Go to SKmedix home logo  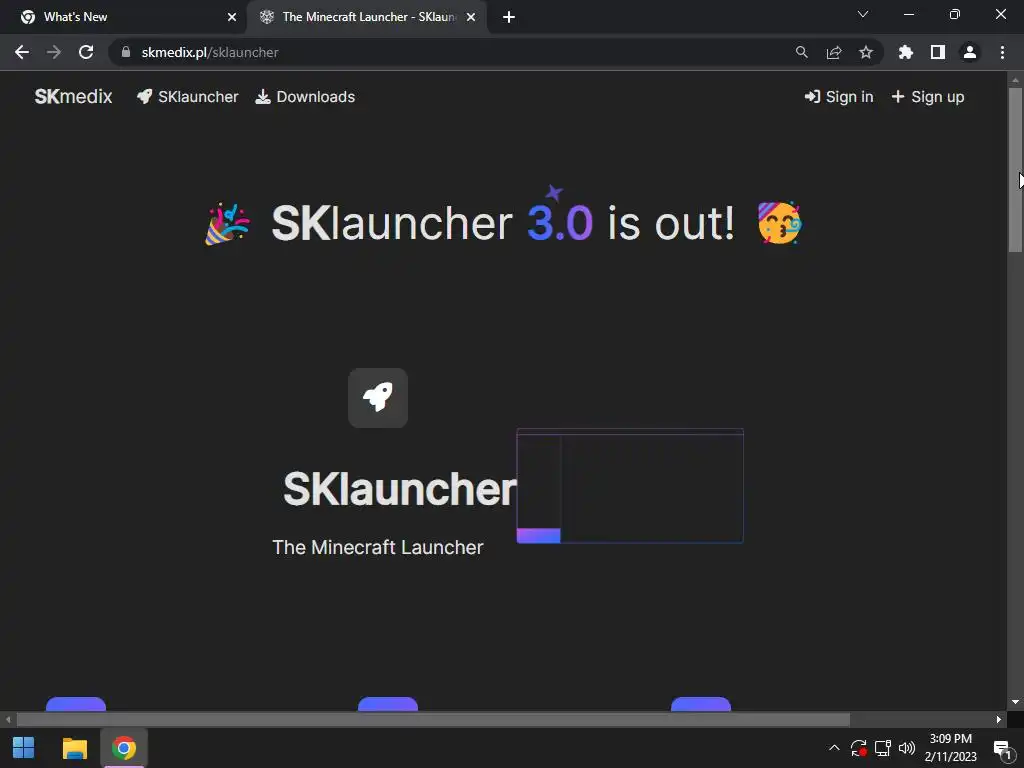point(73,97)
